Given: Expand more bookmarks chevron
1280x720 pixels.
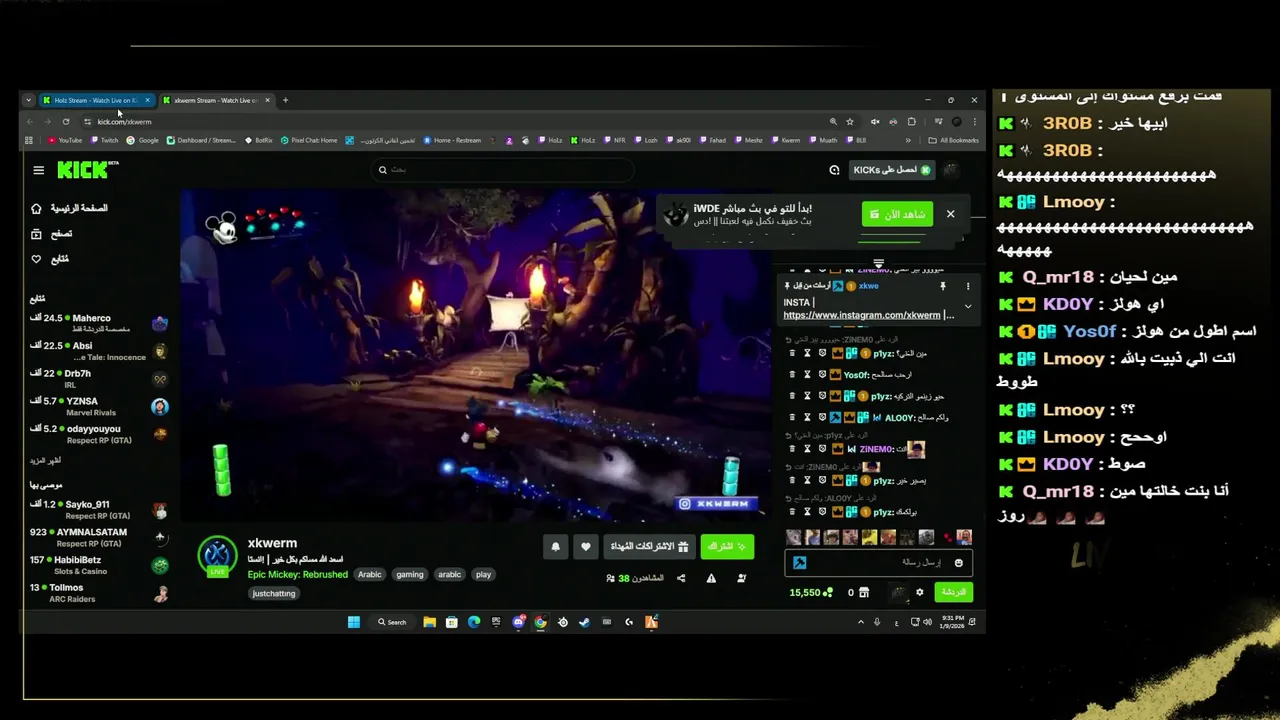Looking at the screenshot, I should click(x=908, y=141).
